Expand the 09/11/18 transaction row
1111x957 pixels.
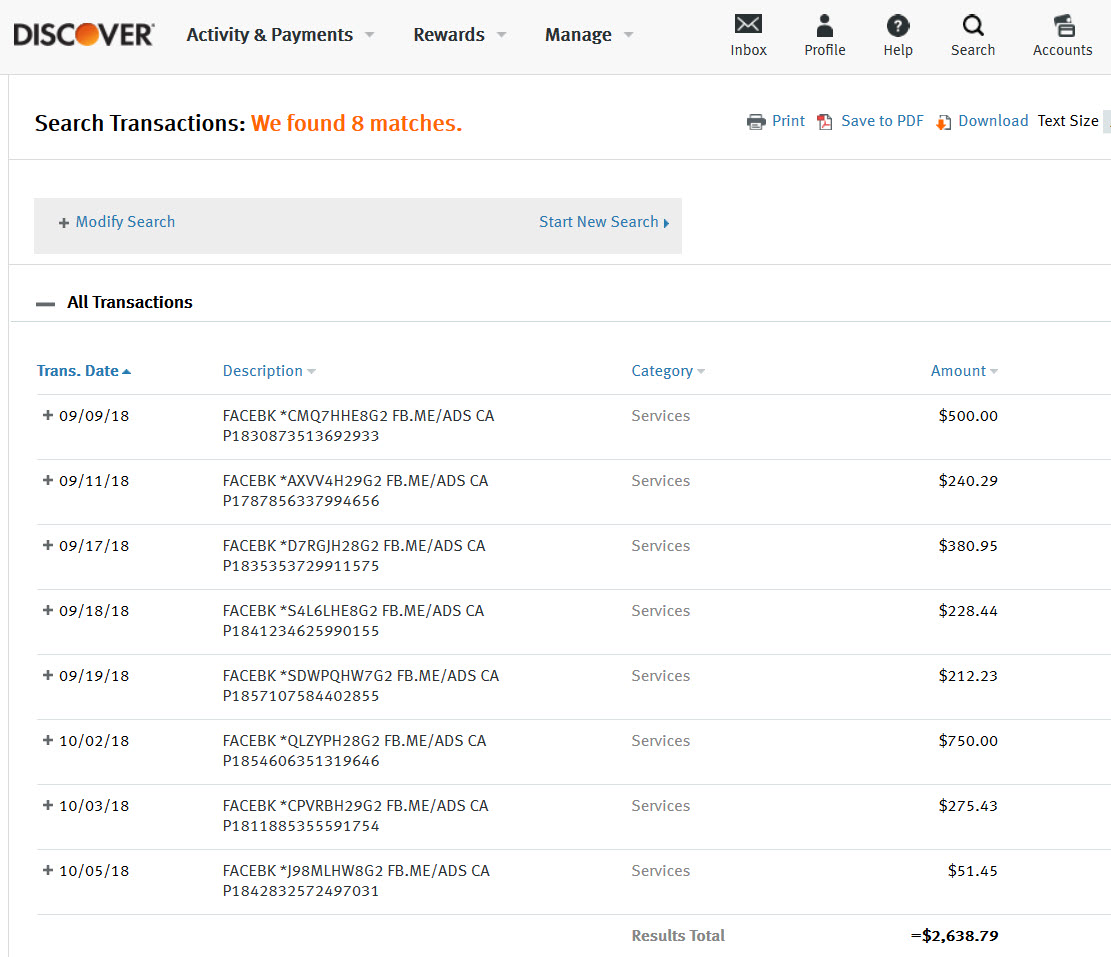coord(47,480)
